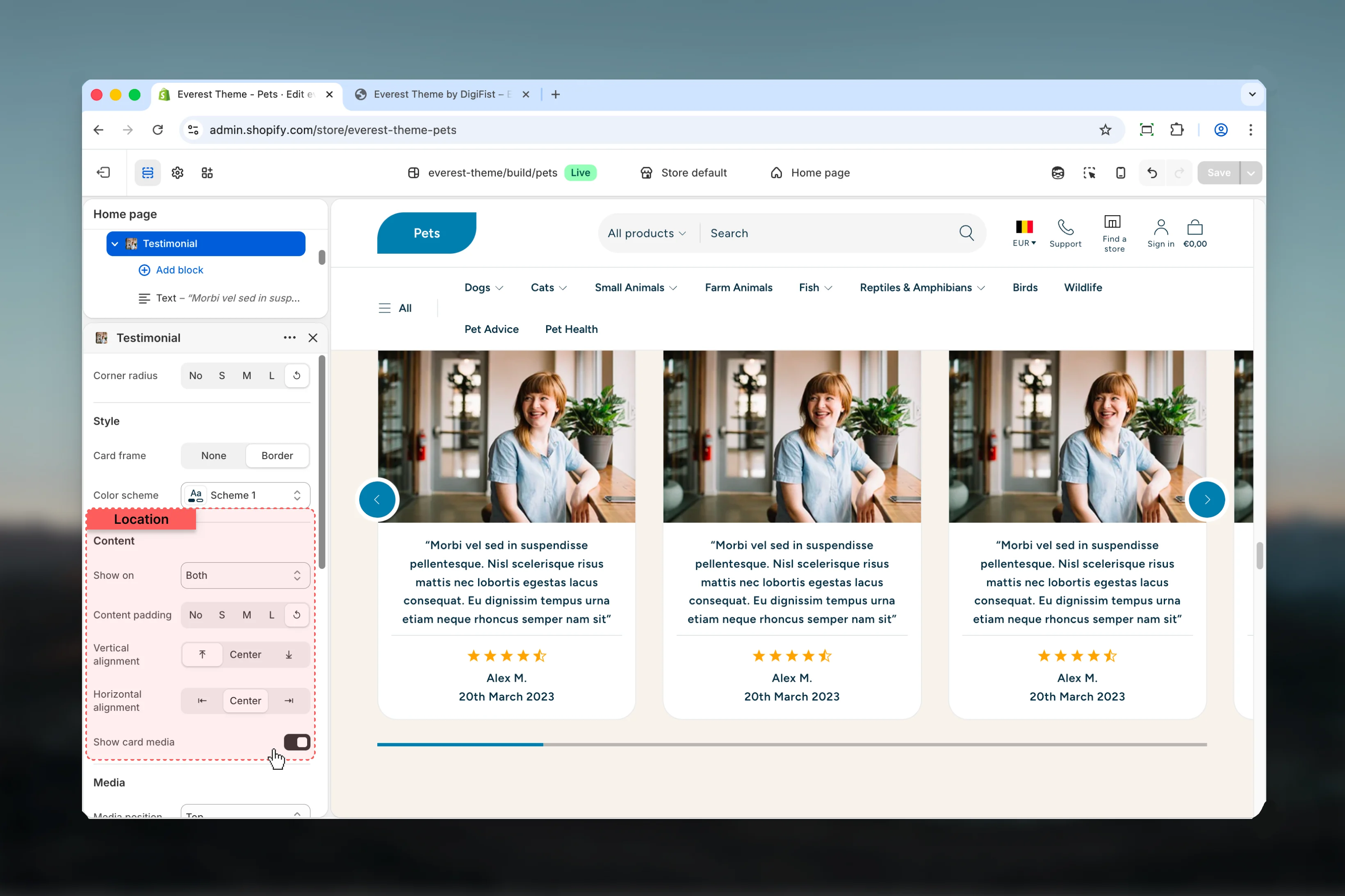The image size is (1345, 896).
Task: Click the exit editor icon
Action: tap(103, 173)
